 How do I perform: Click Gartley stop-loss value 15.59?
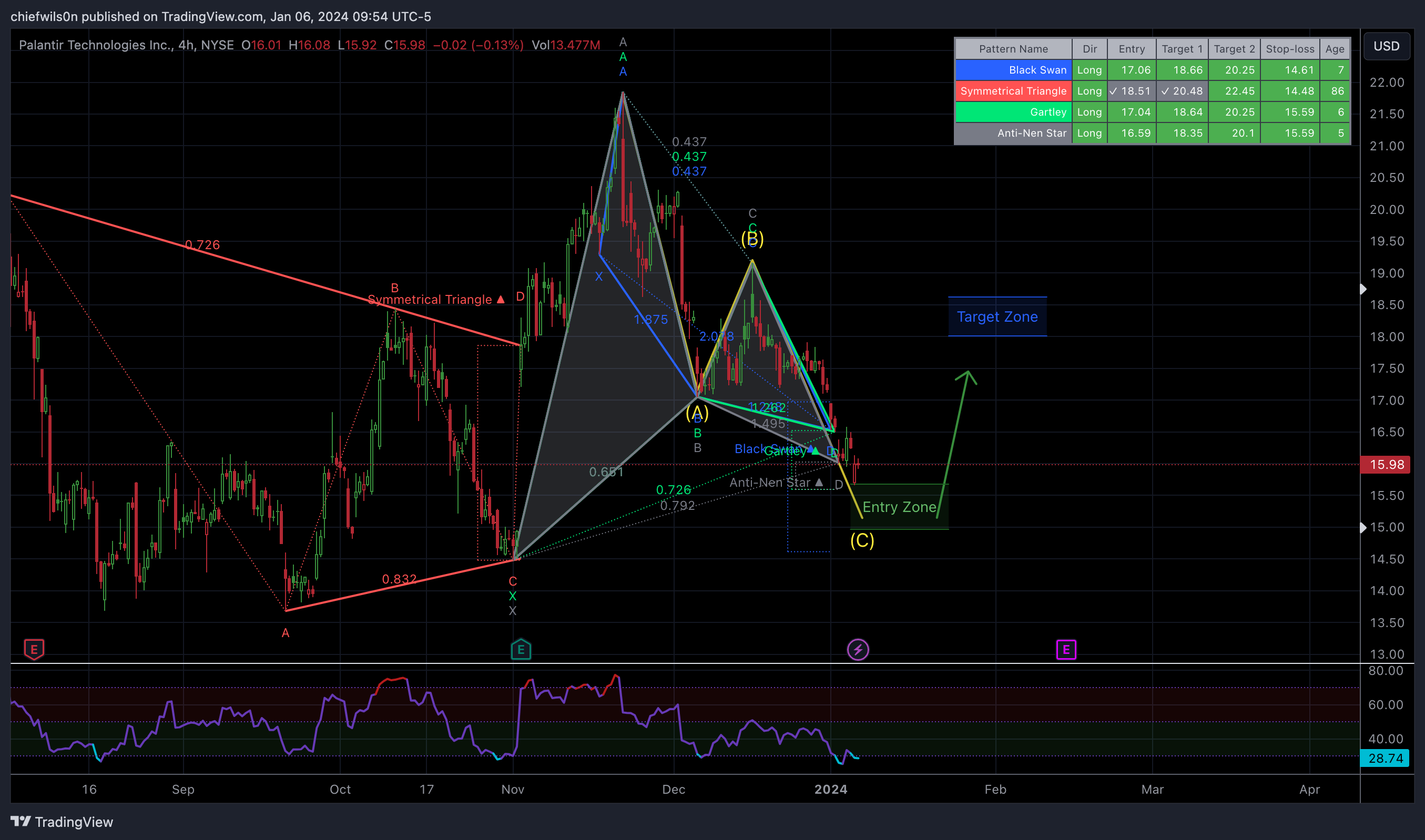tap(1290, 112)
